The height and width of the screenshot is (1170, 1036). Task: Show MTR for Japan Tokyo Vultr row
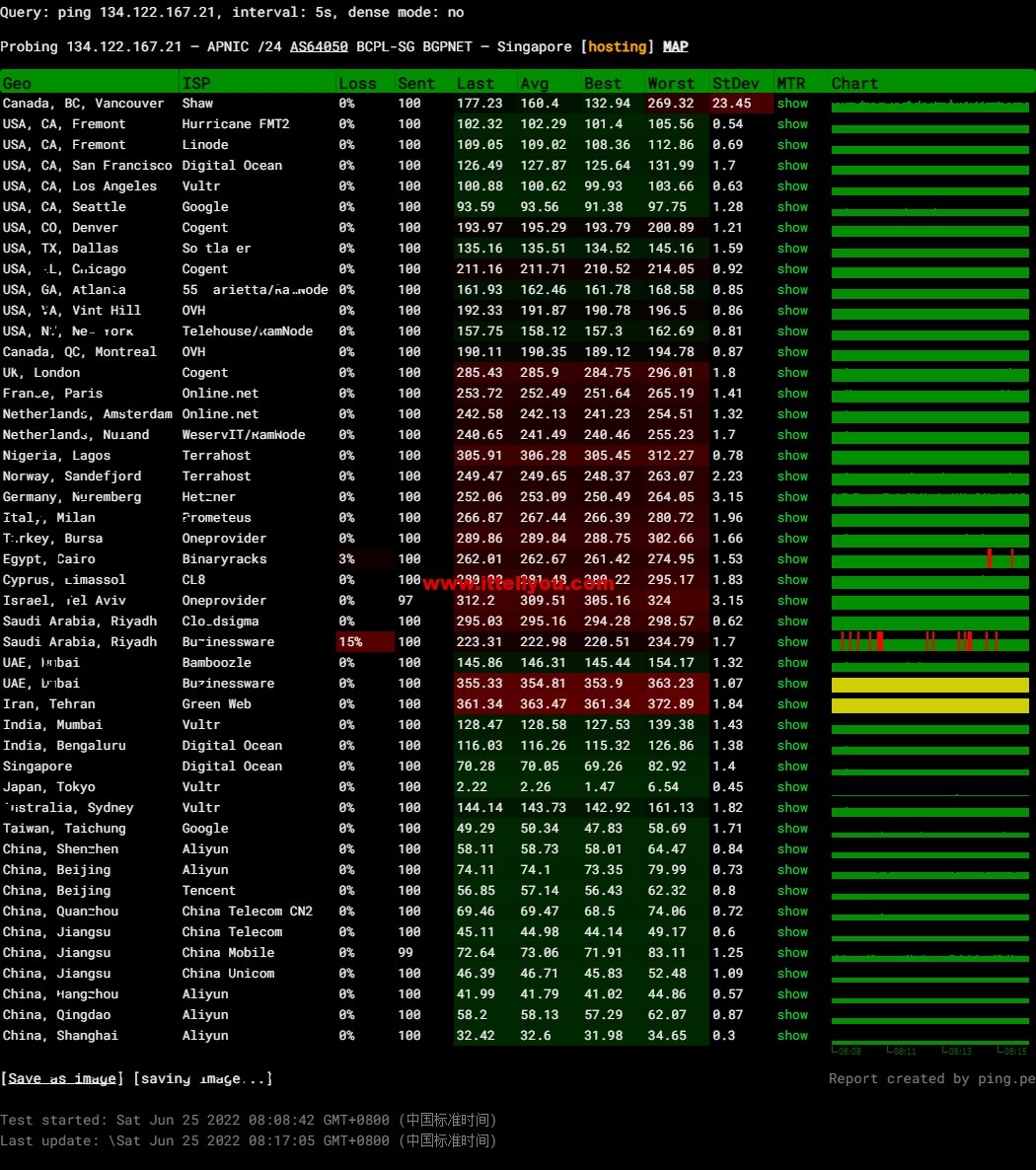[792, 787]
